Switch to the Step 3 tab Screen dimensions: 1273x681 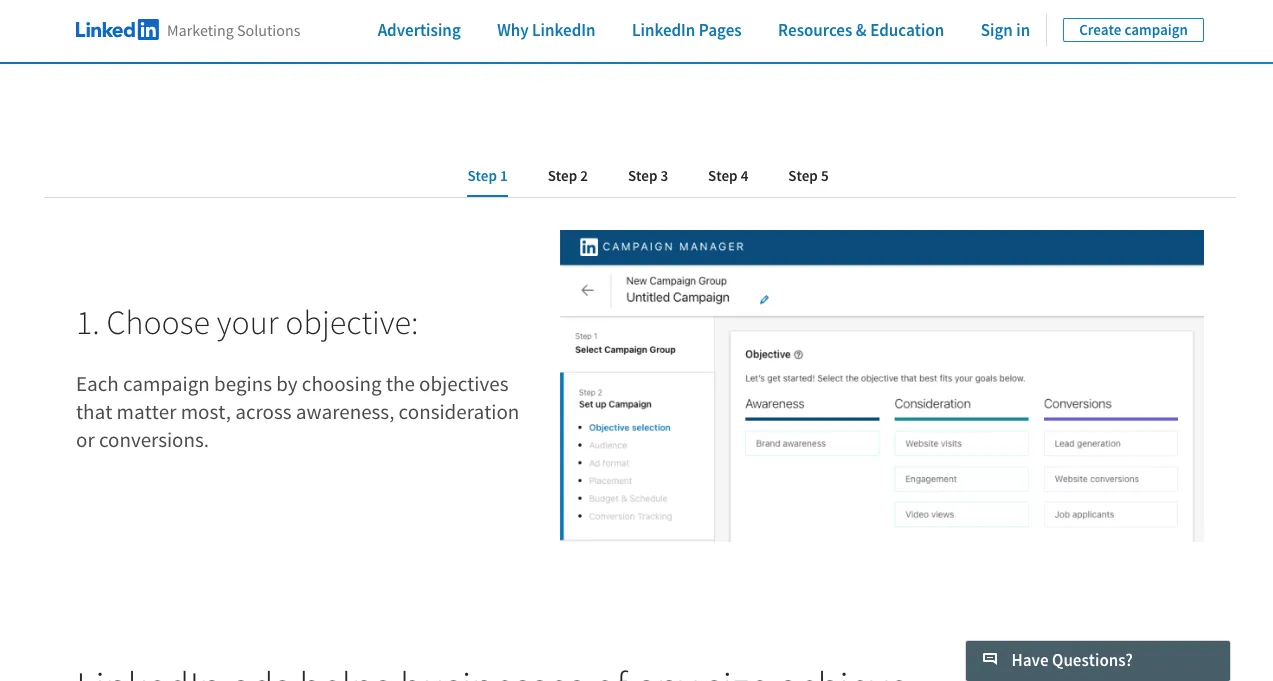point(648,176)
